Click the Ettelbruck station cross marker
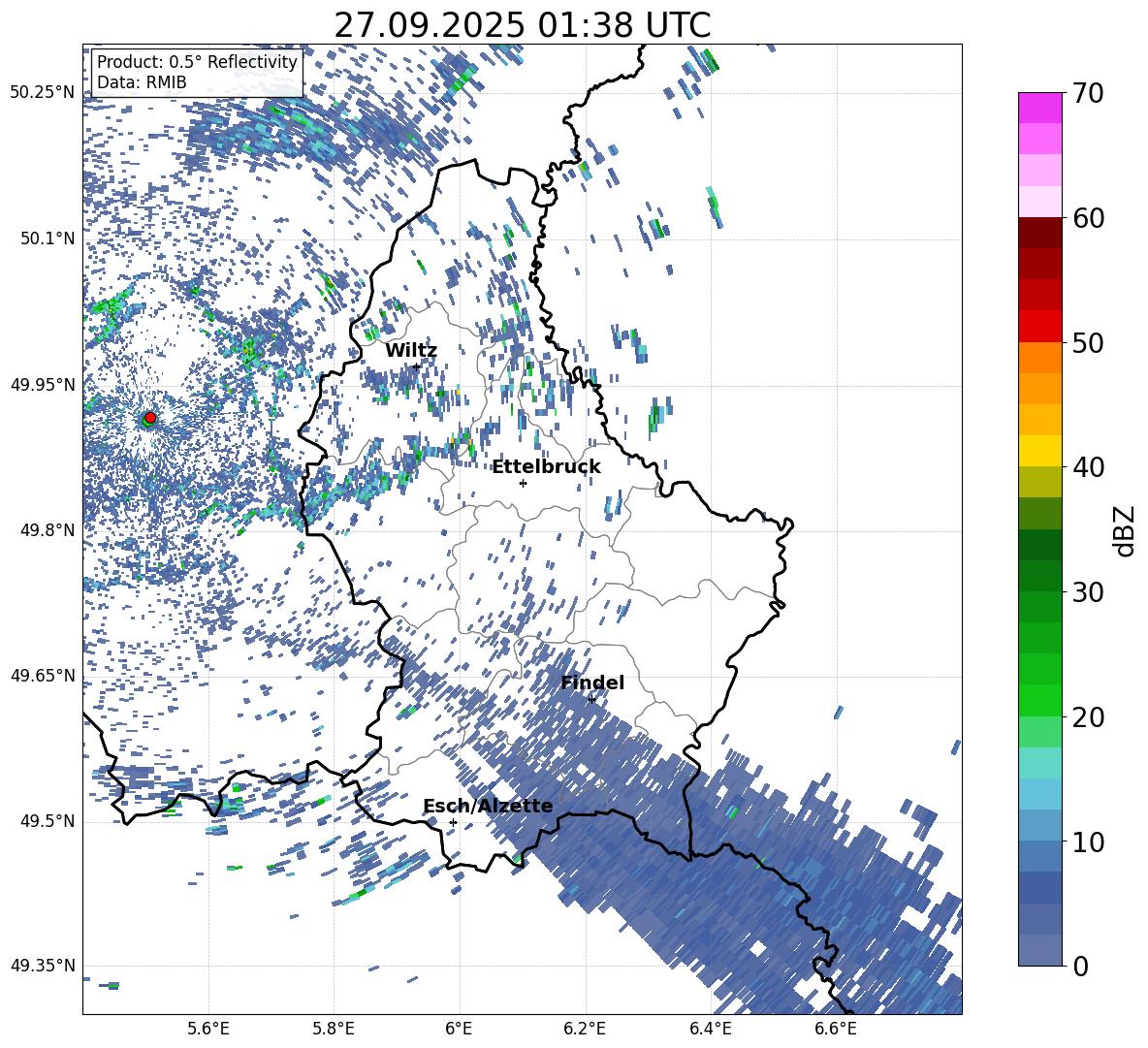Screen dimensions: 1148x1048 [x=523, y=483]
